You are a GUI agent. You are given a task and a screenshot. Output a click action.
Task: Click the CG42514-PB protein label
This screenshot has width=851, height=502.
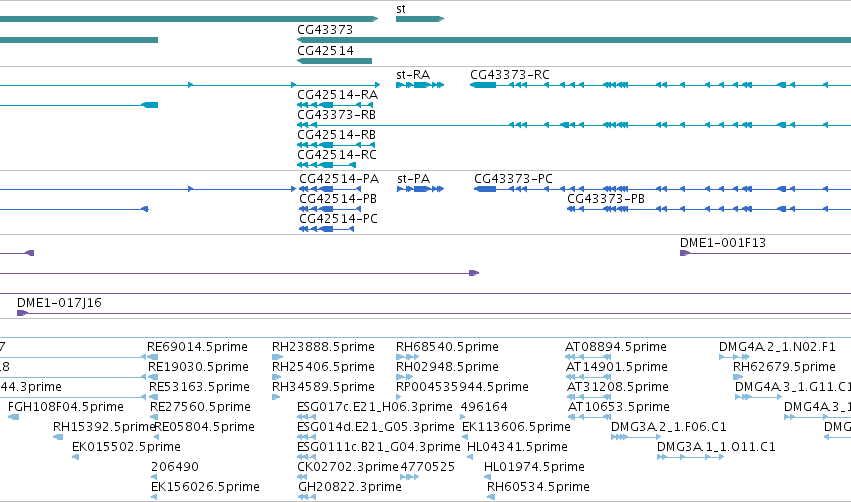338,199
